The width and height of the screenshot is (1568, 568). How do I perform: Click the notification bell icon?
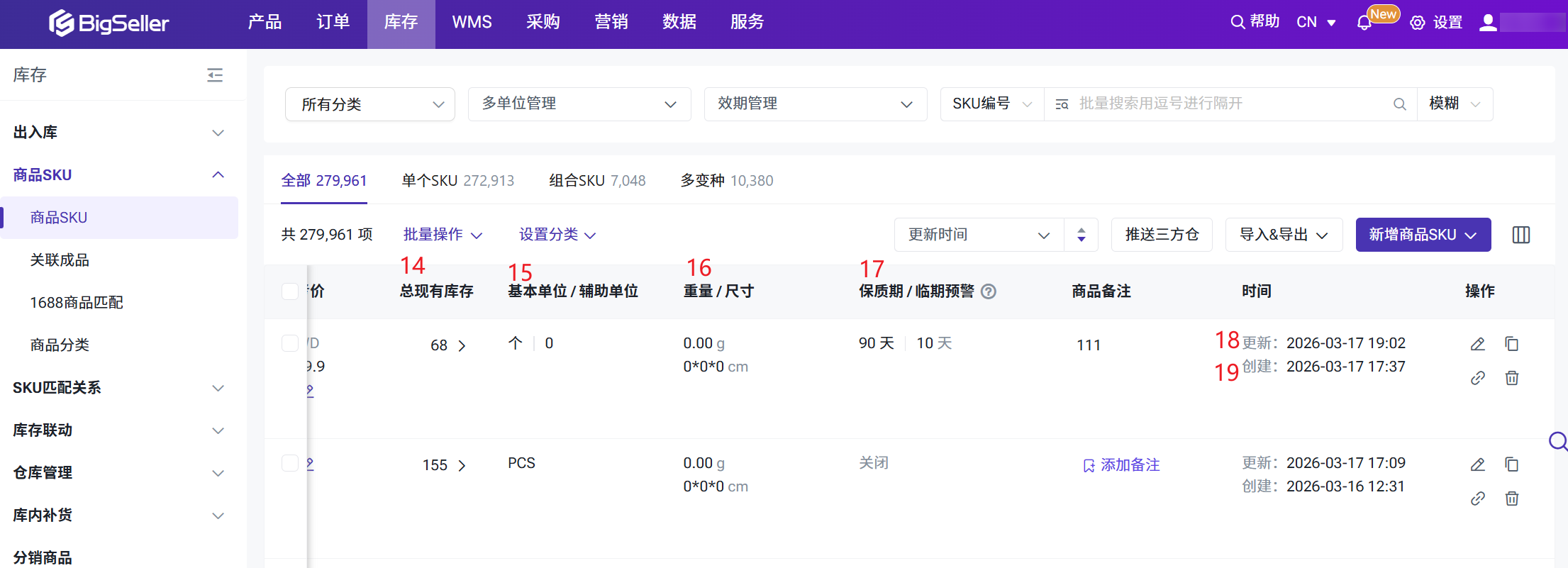1364,23
